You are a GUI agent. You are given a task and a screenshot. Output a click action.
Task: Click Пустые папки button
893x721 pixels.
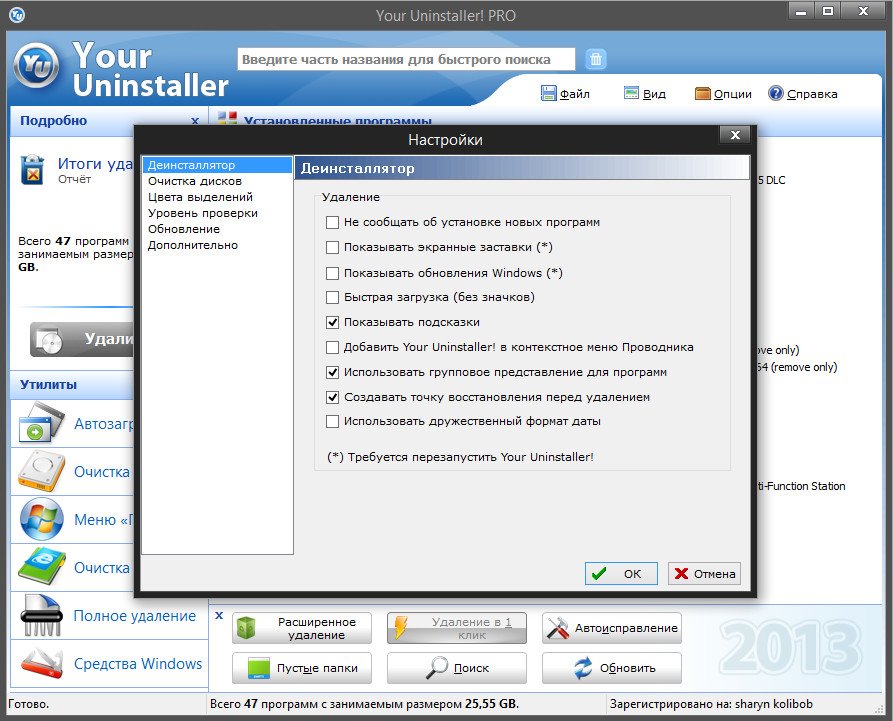(302, 668)
